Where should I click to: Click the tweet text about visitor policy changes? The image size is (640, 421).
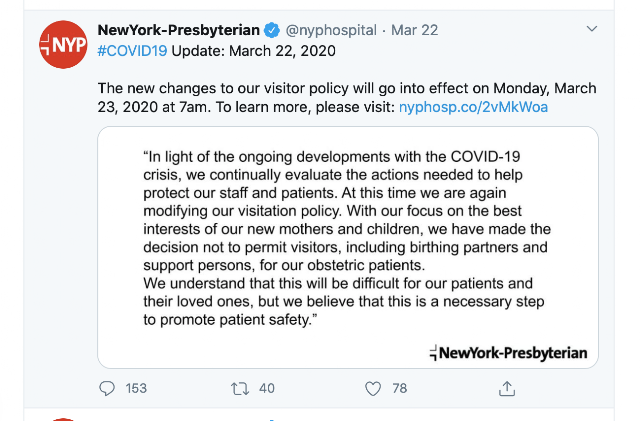pos(347,98)
